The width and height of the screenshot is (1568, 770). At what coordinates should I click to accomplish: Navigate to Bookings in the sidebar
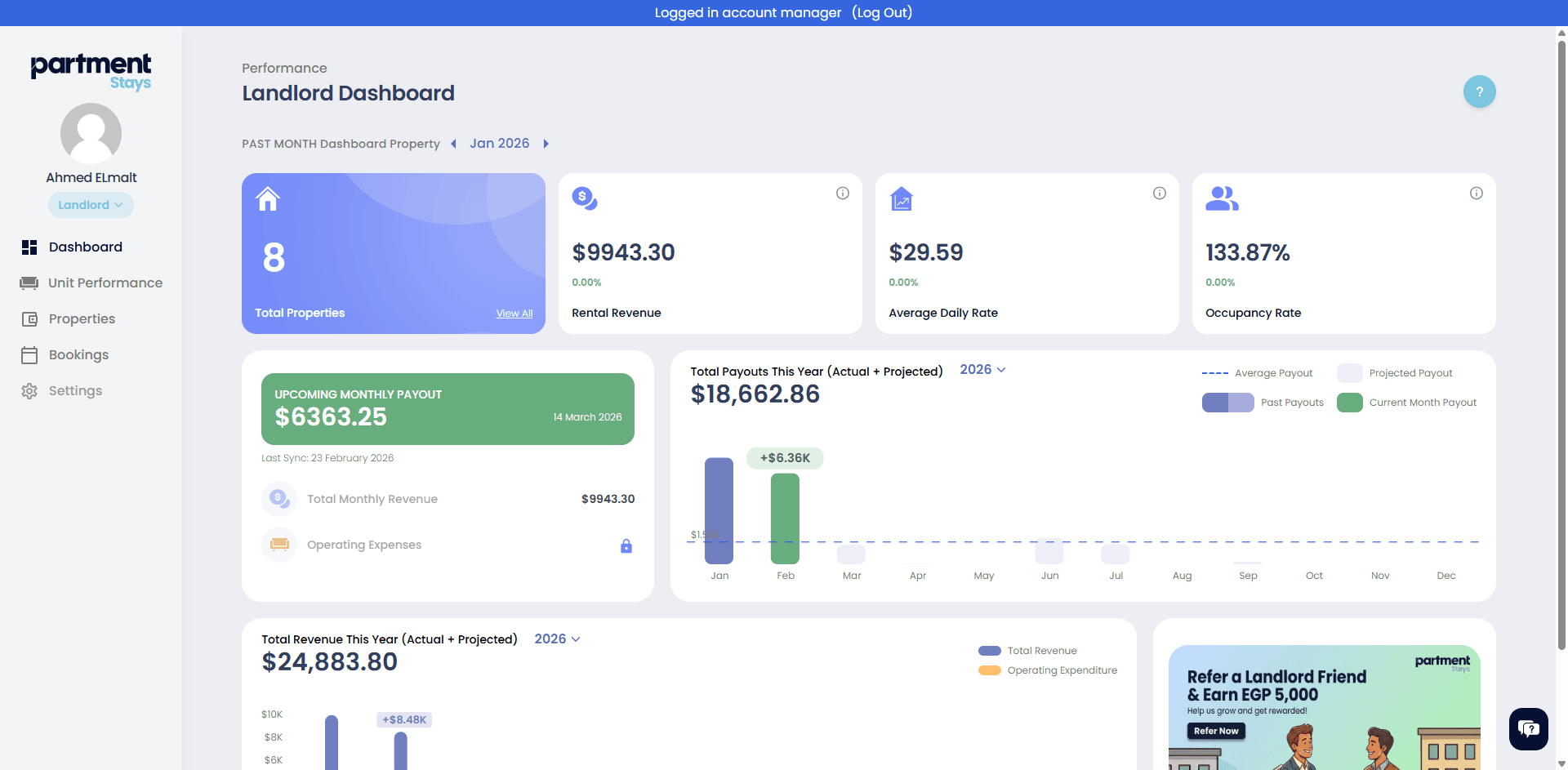click(78, 354)
